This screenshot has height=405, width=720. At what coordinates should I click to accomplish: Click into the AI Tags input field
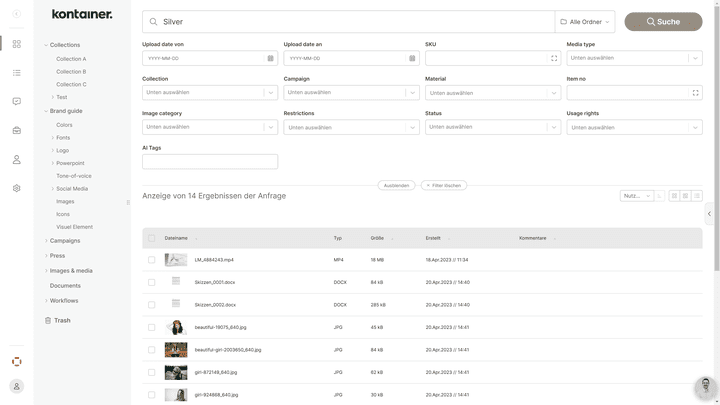[210, 161]
